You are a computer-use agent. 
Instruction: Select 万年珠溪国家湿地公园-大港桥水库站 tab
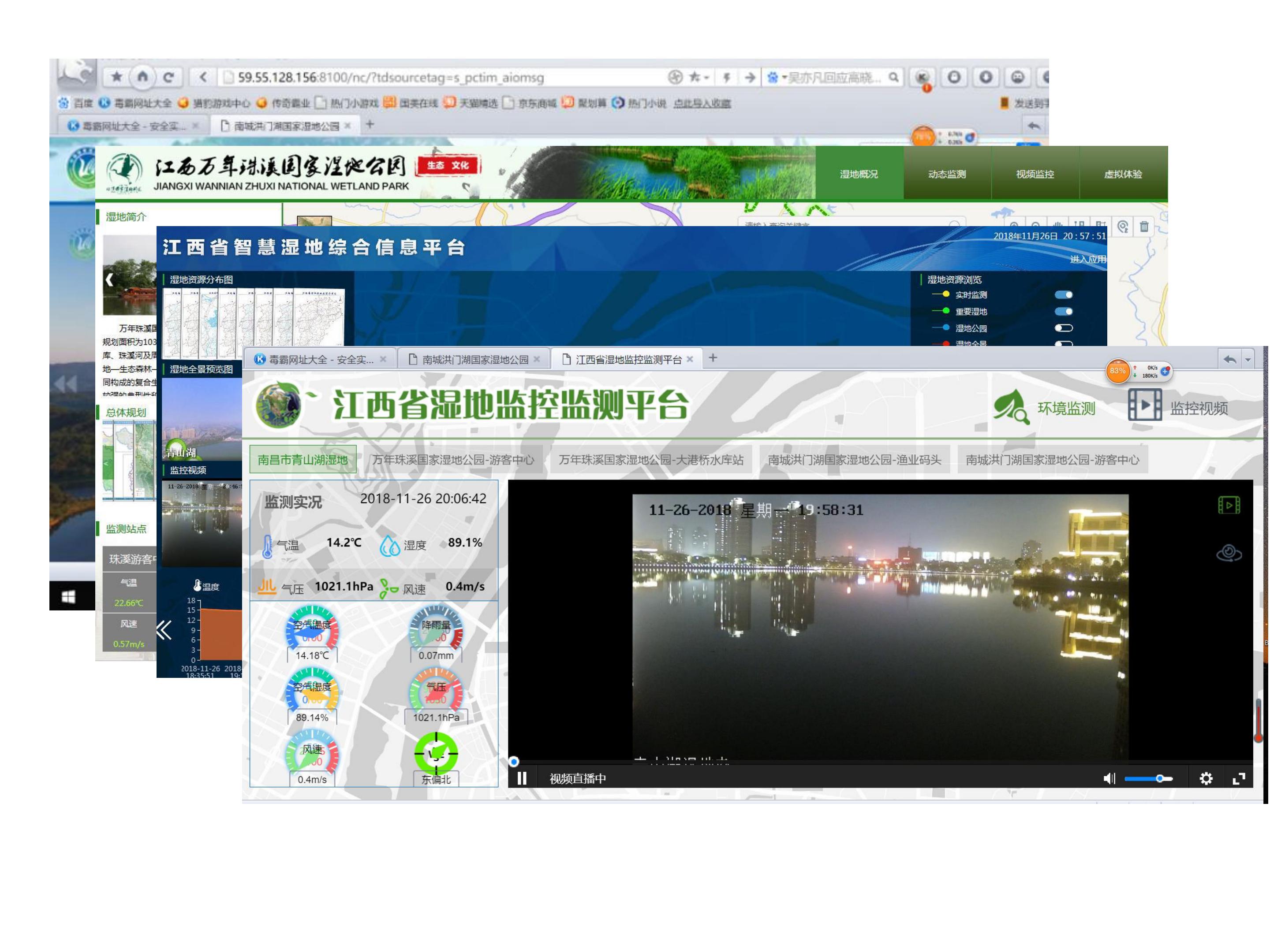click(650, 459)
